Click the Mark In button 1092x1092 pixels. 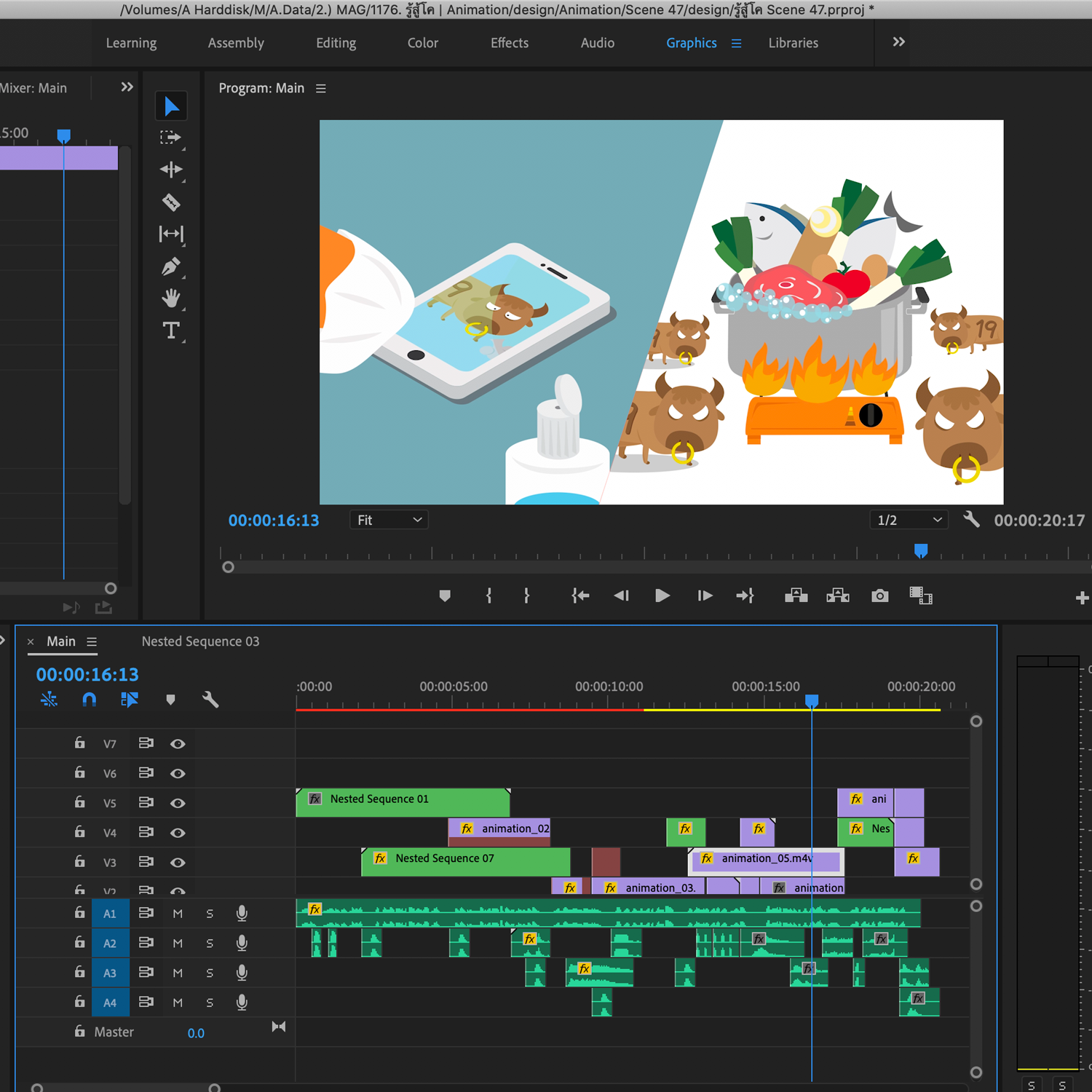pyautogui.click(x=488, y=596)
